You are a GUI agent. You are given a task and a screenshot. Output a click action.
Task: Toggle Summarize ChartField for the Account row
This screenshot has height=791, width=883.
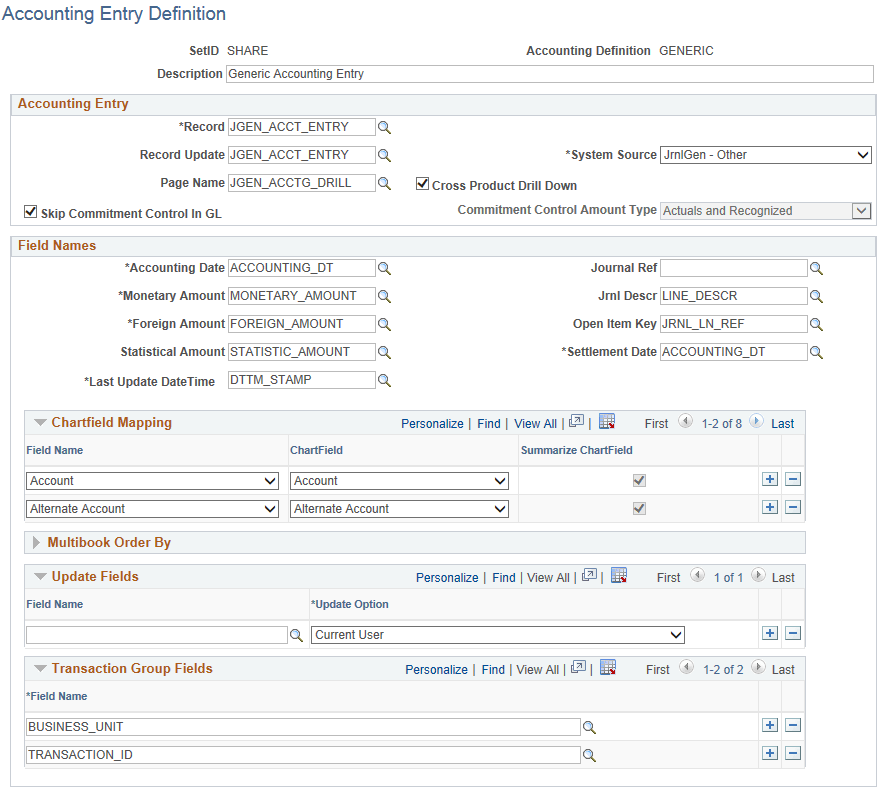638,479
